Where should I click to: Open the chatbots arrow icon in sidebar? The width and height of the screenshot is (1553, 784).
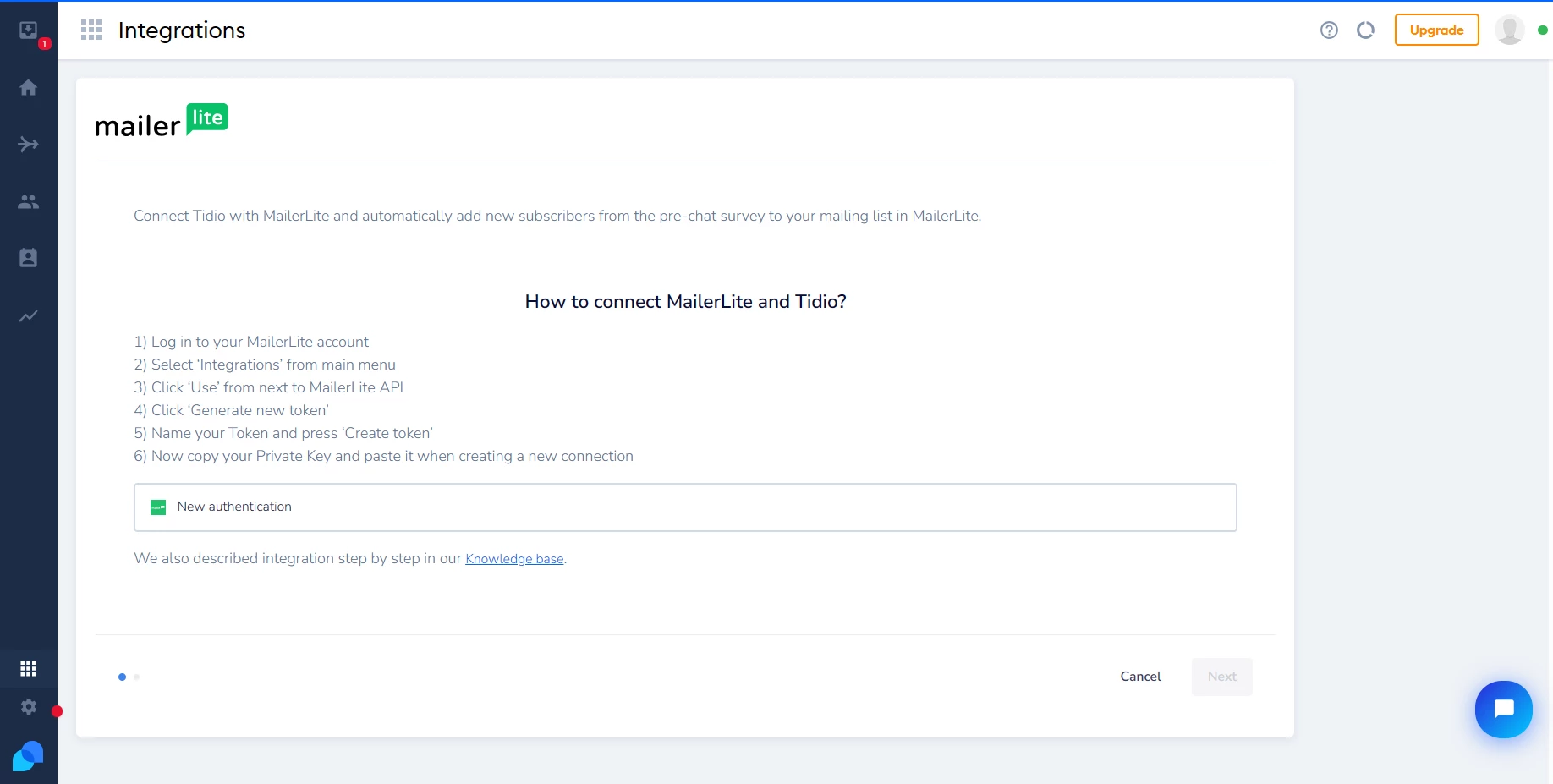(29, 145)
